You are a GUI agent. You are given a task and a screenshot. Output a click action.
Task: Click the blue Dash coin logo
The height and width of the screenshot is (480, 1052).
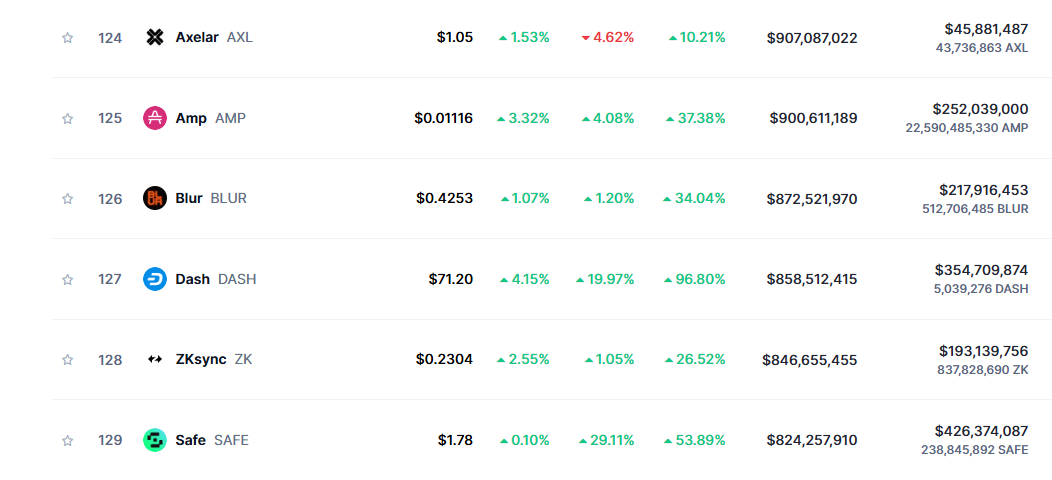pyautogui.click(x=155, y=279)
